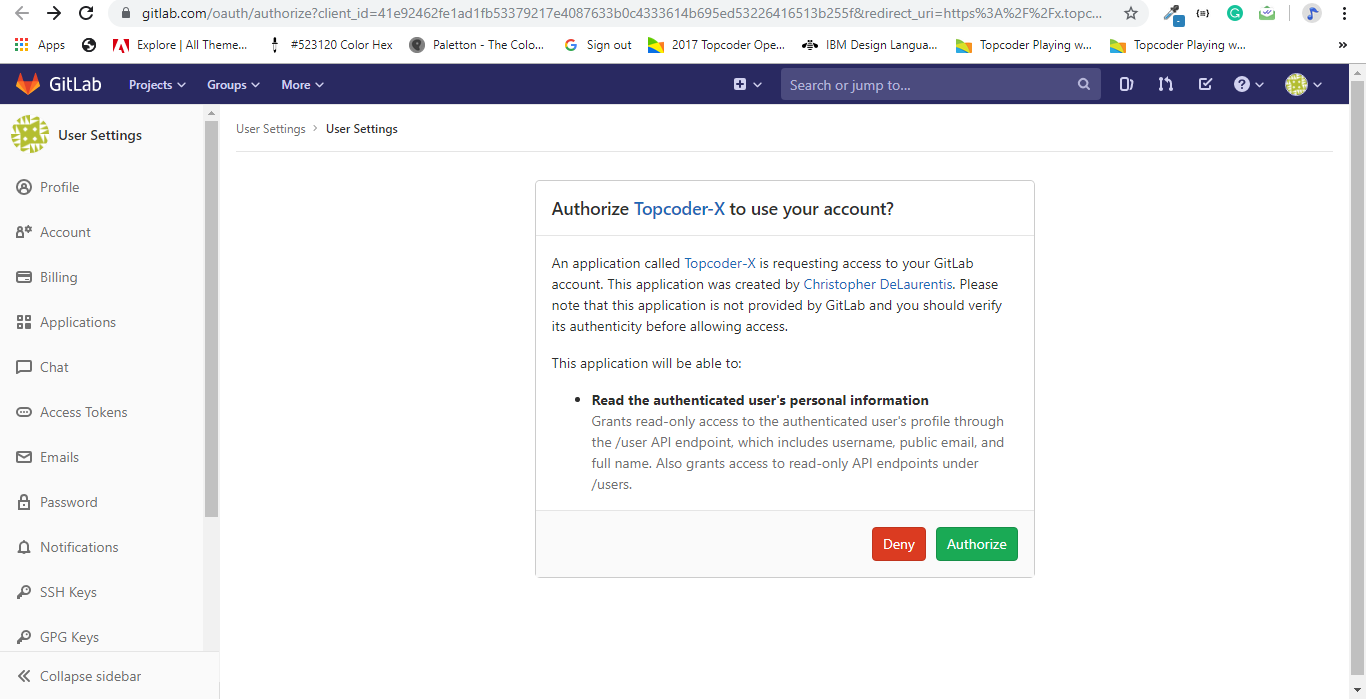Reload the page

pyautogui.click(x=86, y=13)
